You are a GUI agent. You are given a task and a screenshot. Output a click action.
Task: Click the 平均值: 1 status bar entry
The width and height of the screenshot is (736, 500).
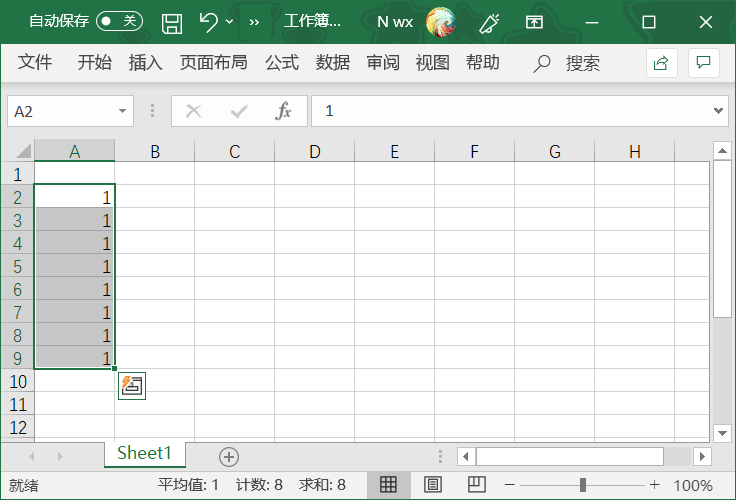pyautogui.click(x=188, y=485)
